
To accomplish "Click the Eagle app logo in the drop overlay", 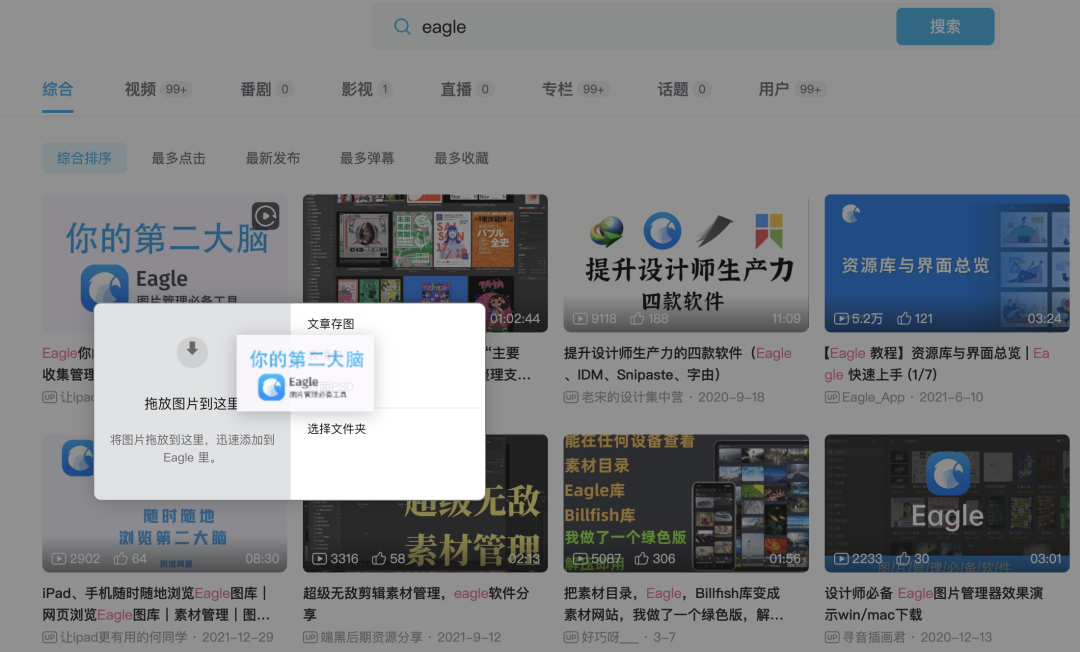I will pyautogui.click(x=272, y=386).
